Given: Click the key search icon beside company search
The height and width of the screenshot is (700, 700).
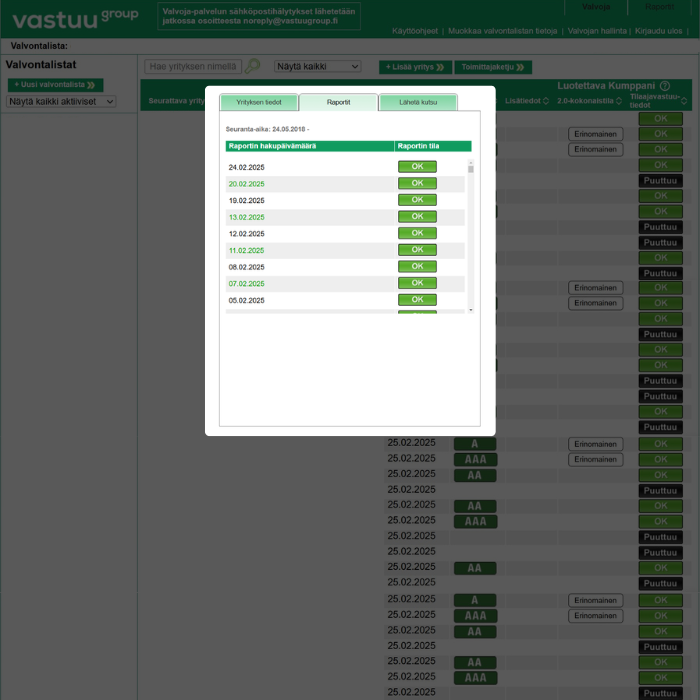Looking at the screenshot, I should click(253, 66).
